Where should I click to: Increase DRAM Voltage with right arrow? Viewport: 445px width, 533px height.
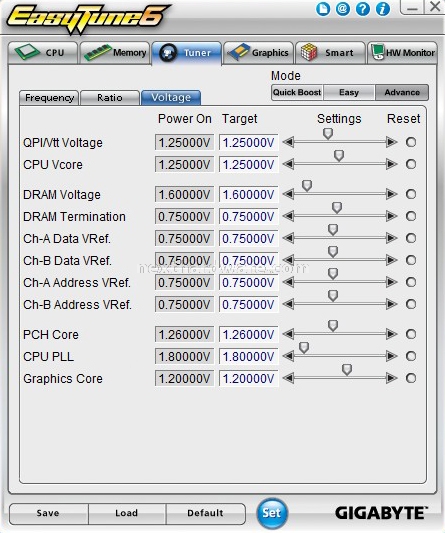[392, 194]
